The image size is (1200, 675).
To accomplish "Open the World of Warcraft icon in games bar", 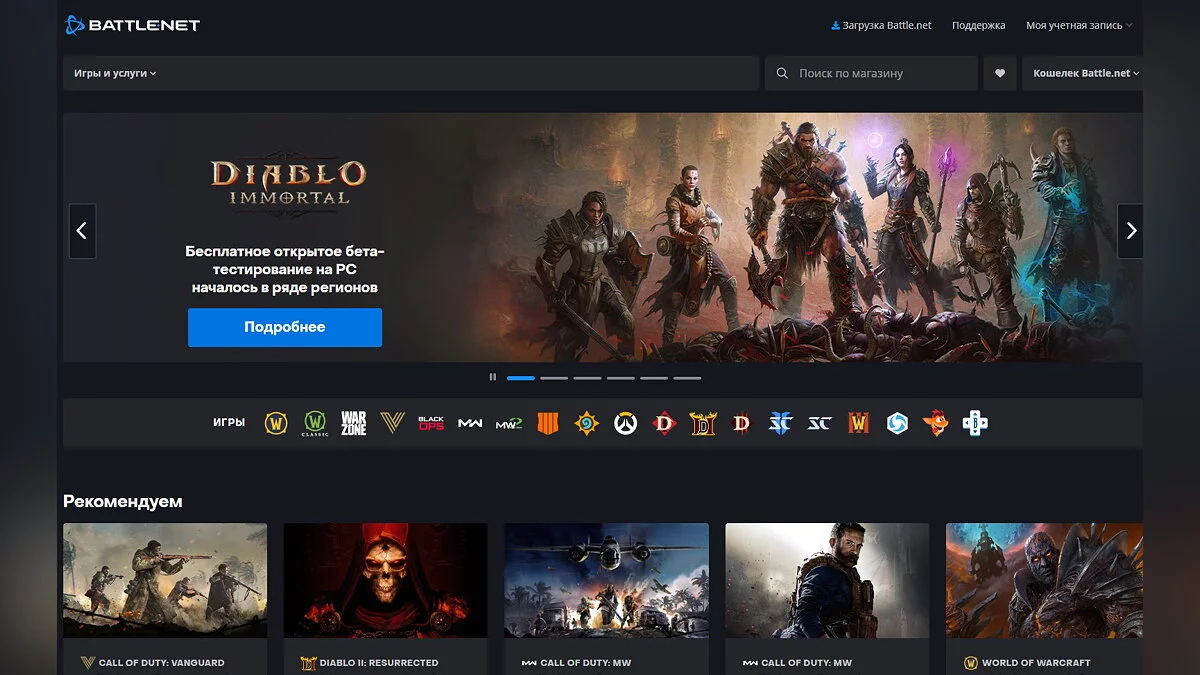I will coord(276,423).
